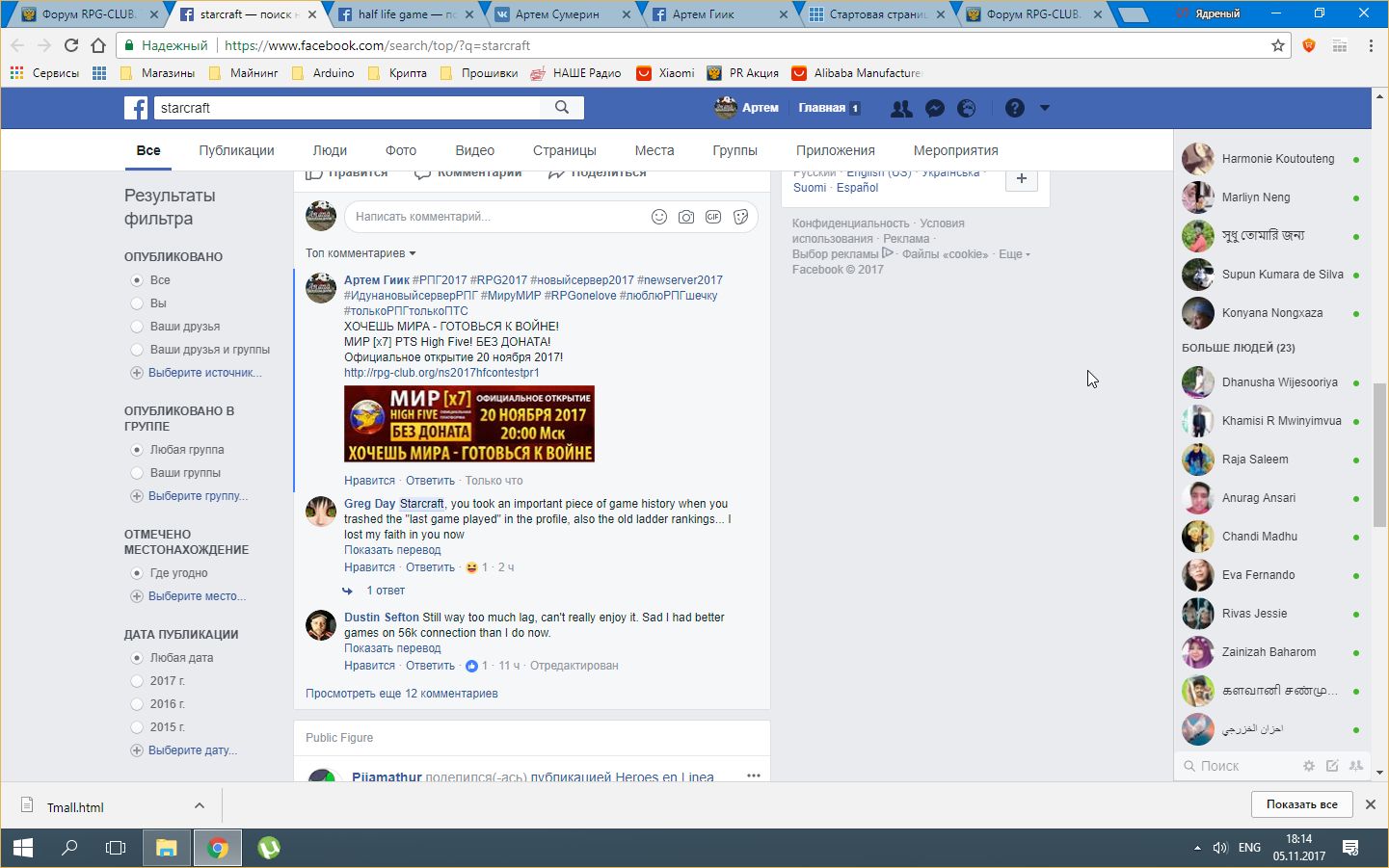Viewport: 1389px width, 868px height.
Task: Click Главная in top bar
Action: 821,108
